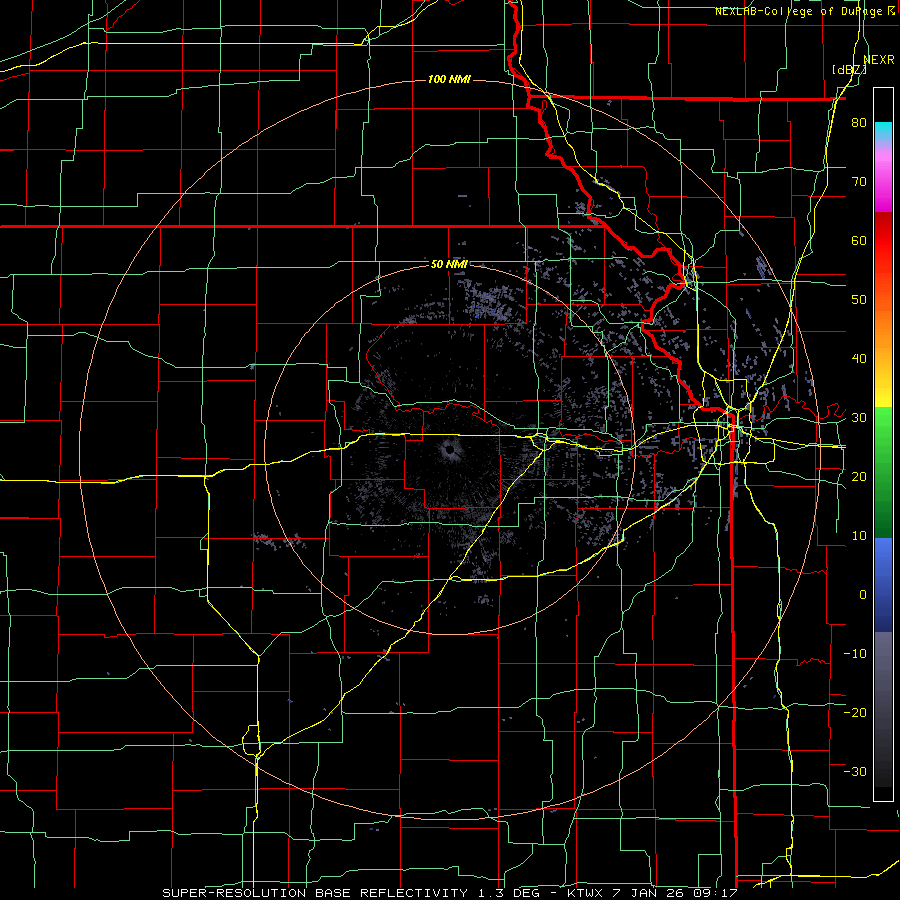Click the 80 dBZ legend value
The height and width of the screenshot is (900, 900).
pos(859,123)
